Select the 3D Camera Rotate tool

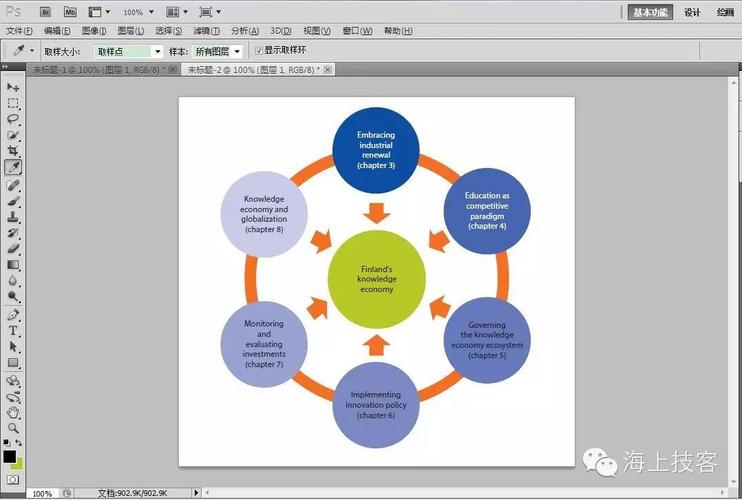(13, 397)
